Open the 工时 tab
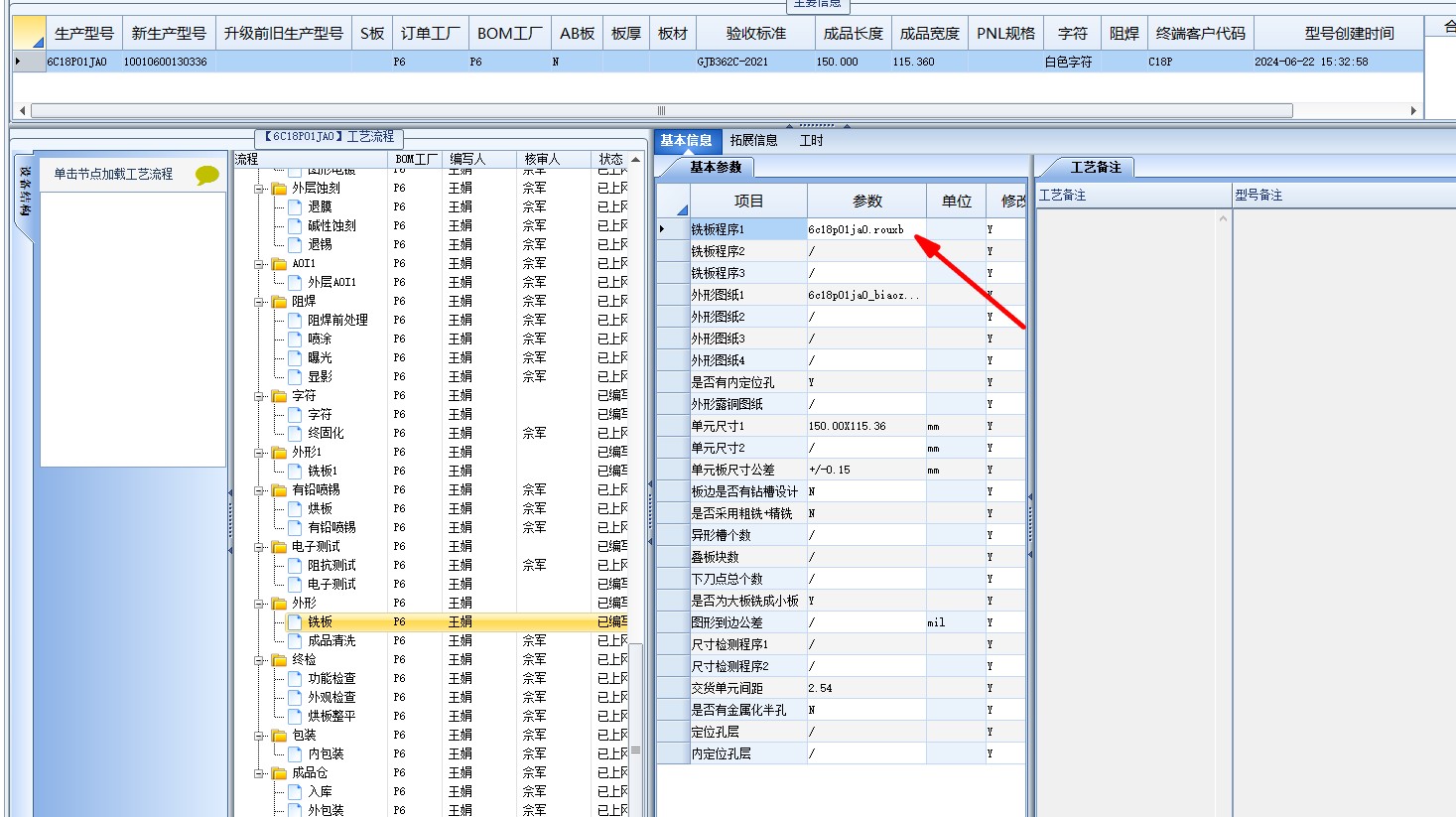Viewport: 1456px width, 817px height. (x=812, y=140)
